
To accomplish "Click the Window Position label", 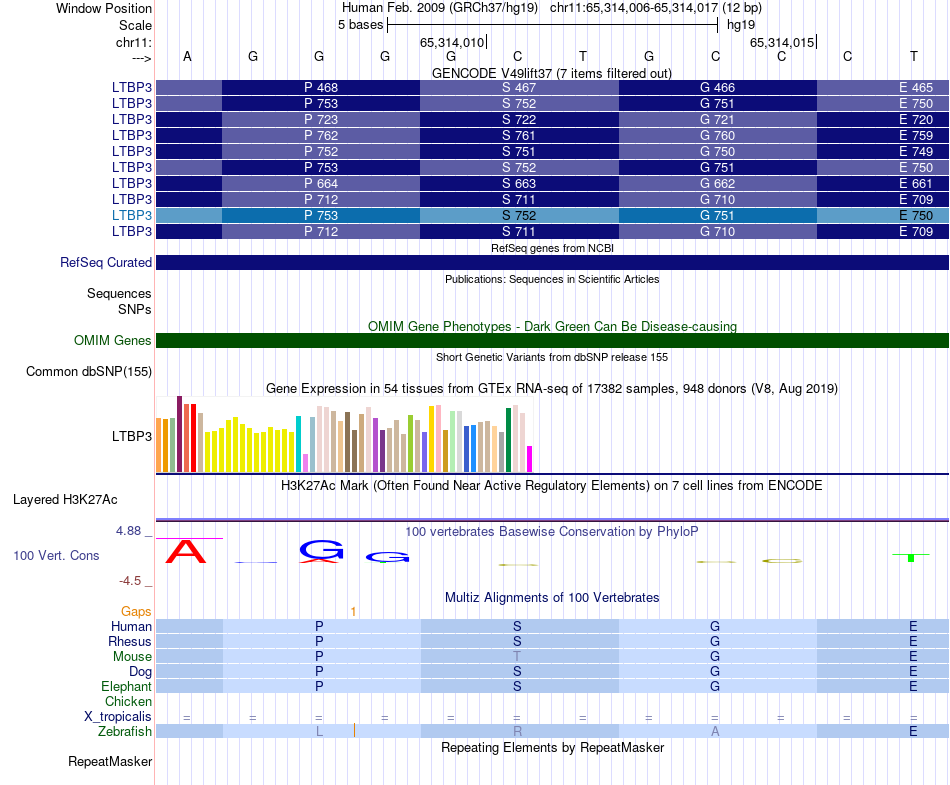I will [104, 8].
